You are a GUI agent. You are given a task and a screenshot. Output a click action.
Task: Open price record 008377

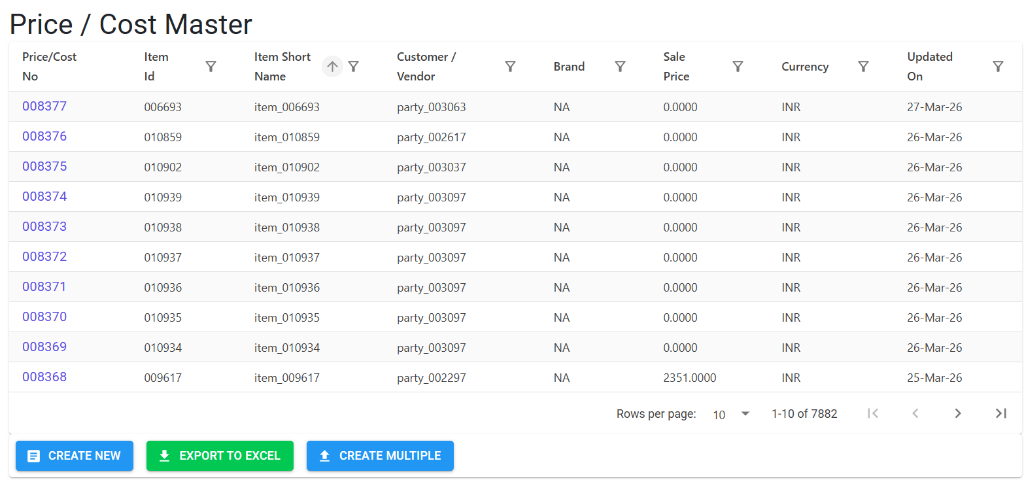44,106
